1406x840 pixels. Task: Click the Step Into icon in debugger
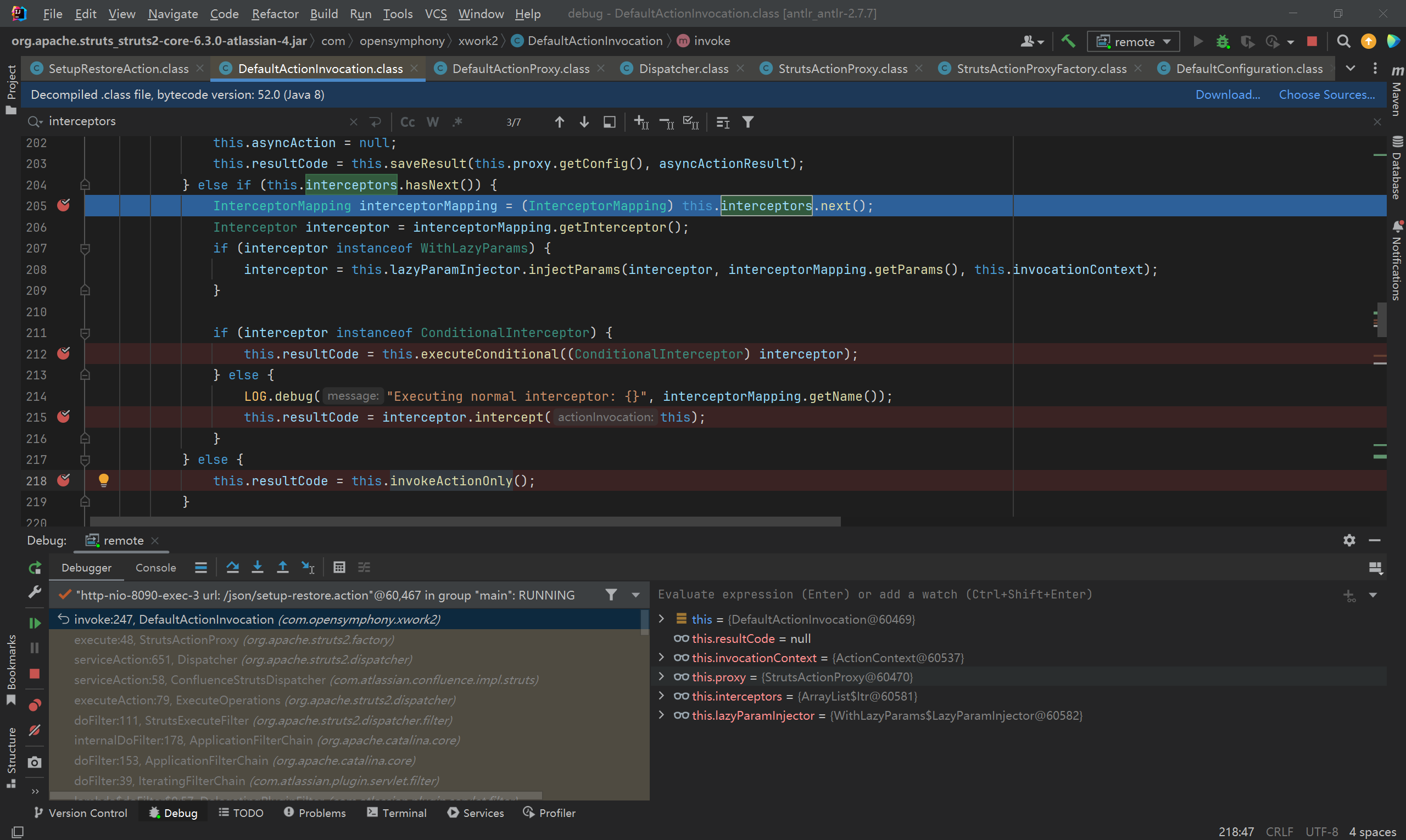click(x=258, y=567)
